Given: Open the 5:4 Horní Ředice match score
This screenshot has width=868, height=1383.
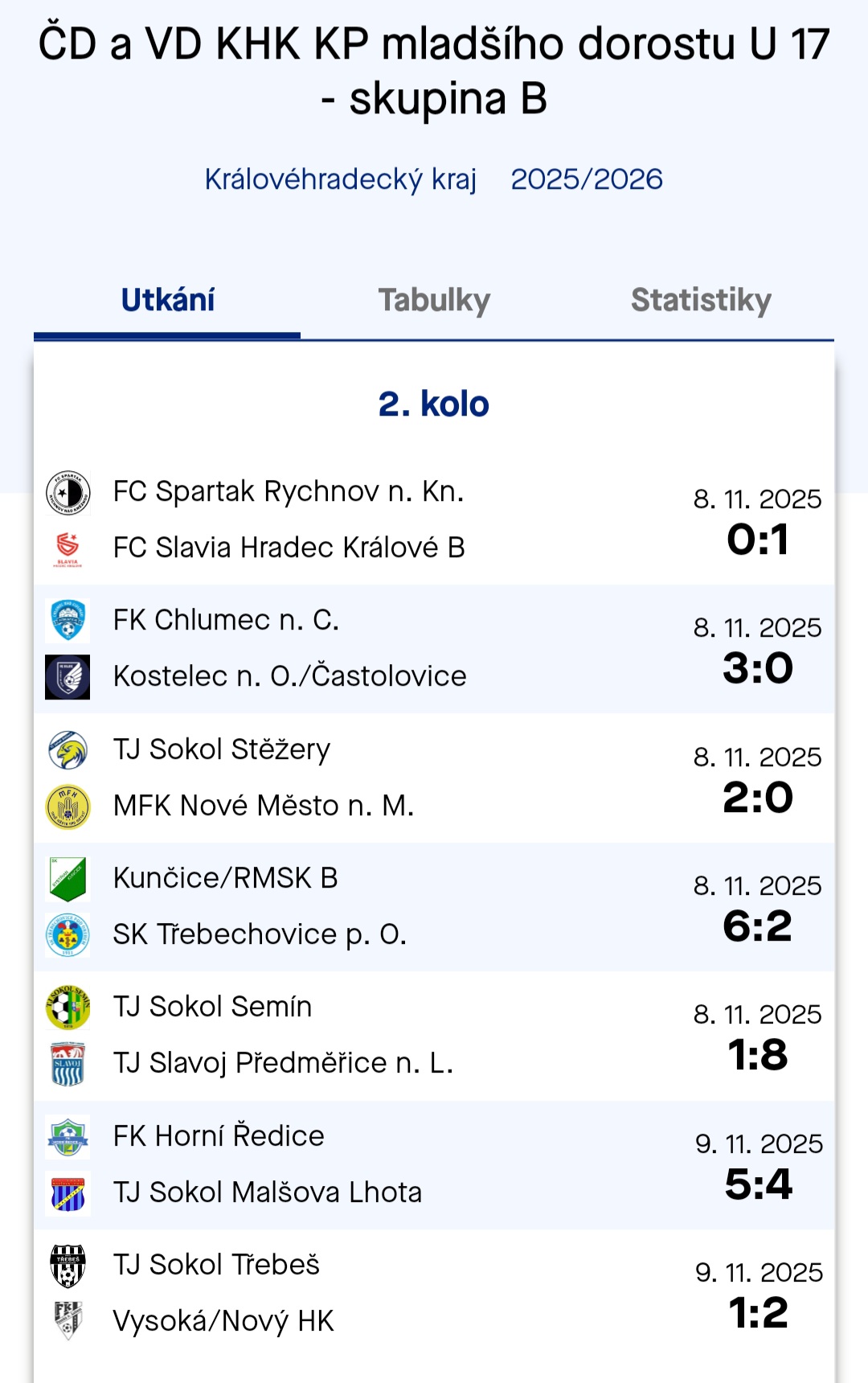Looking at the screenshot, I should (x=758, y=1184).
